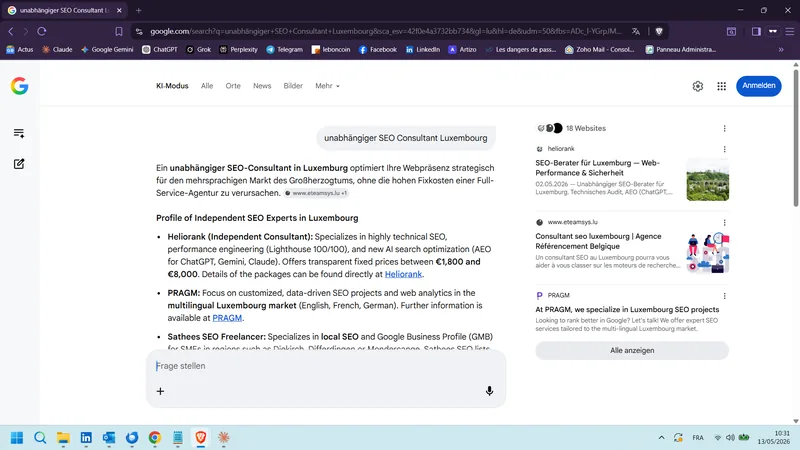Follow the PRAGM link in the answer
800x450 pixels.
(x=227, y=318)
